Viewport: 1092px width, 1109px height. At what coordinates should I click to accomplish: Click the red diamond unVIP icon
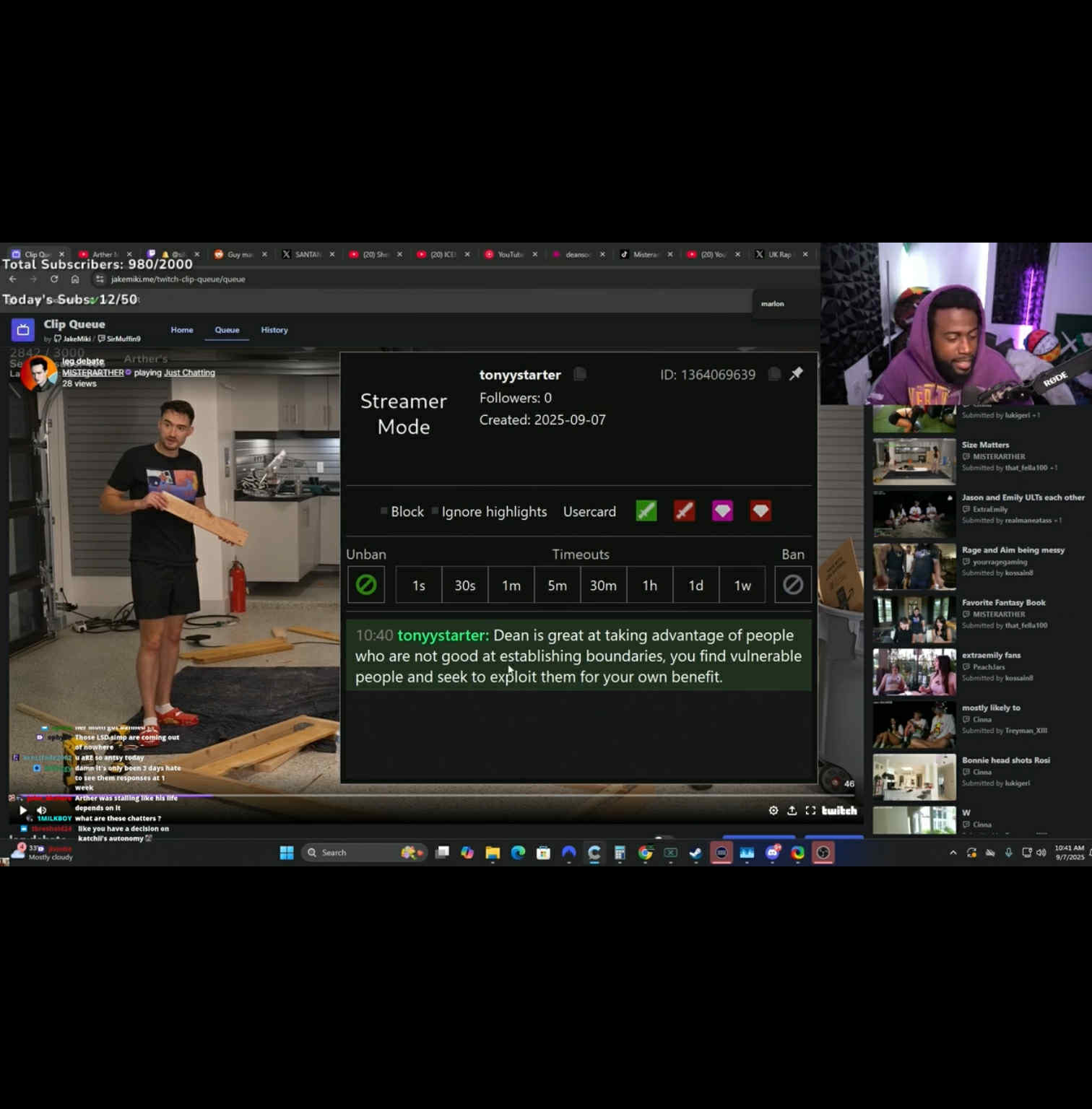(760, 511)
